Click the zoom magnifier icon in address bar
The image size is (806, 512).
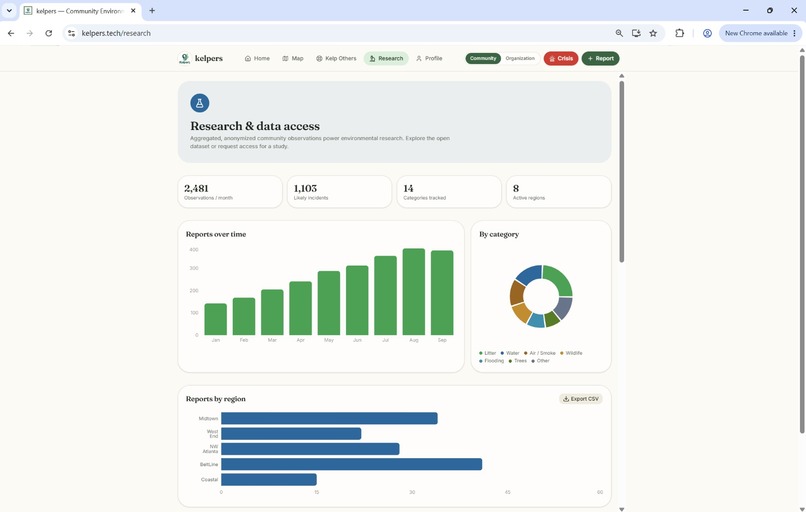tap(619, 33)
